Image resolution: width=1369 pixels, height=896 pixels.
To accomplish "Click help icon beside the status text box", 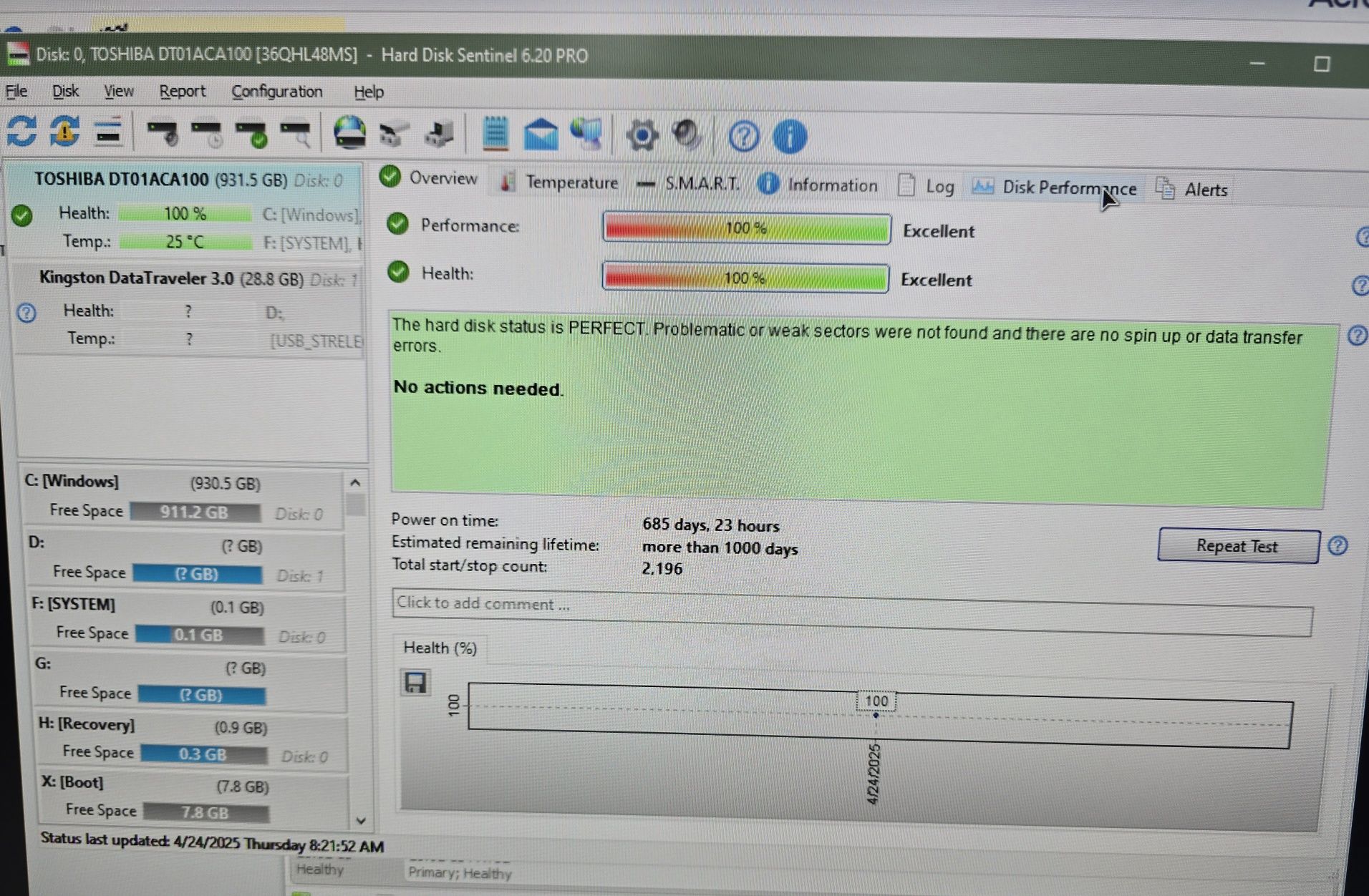I will click(1357, 335).
